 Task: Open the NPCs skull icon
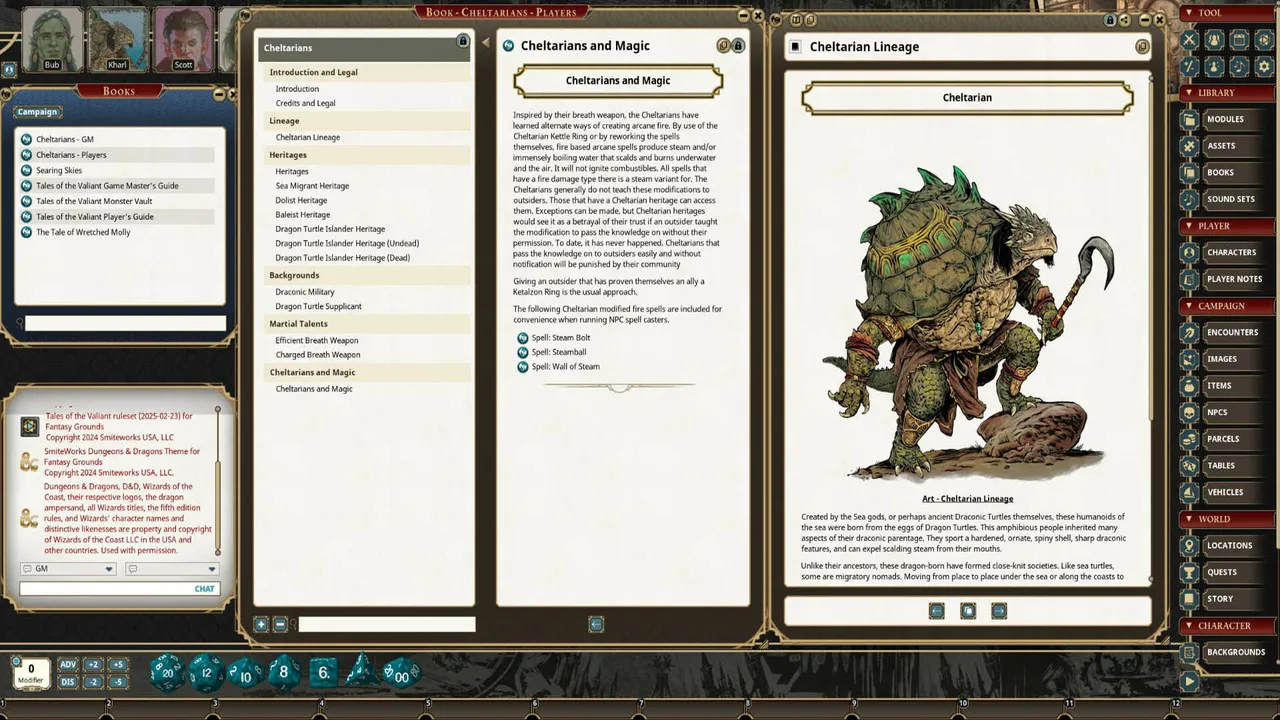pyautogui.click(x=1189, y=412)
